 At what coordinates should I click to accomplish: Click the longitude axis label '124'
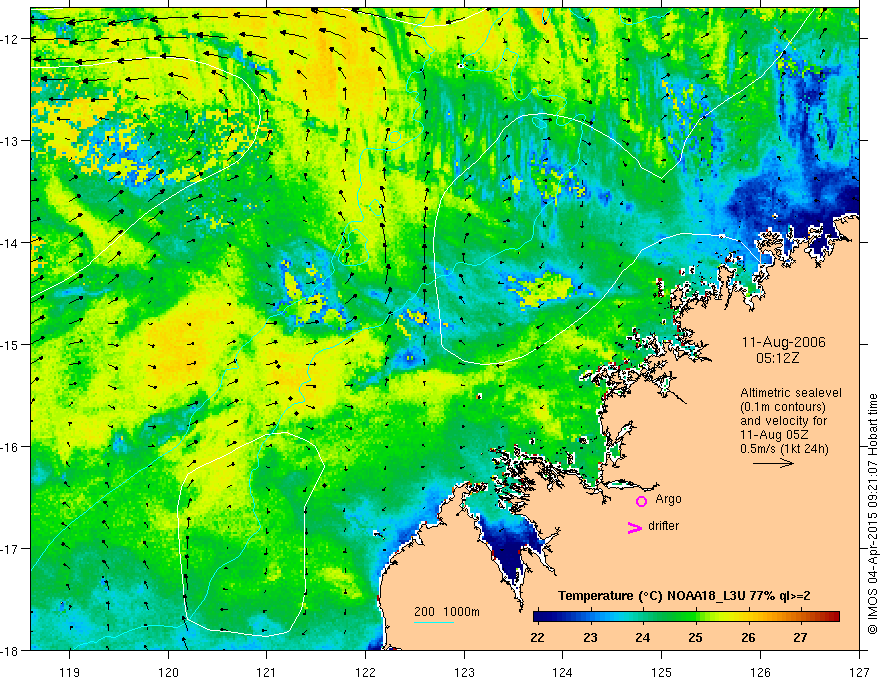tap(563, 672)
